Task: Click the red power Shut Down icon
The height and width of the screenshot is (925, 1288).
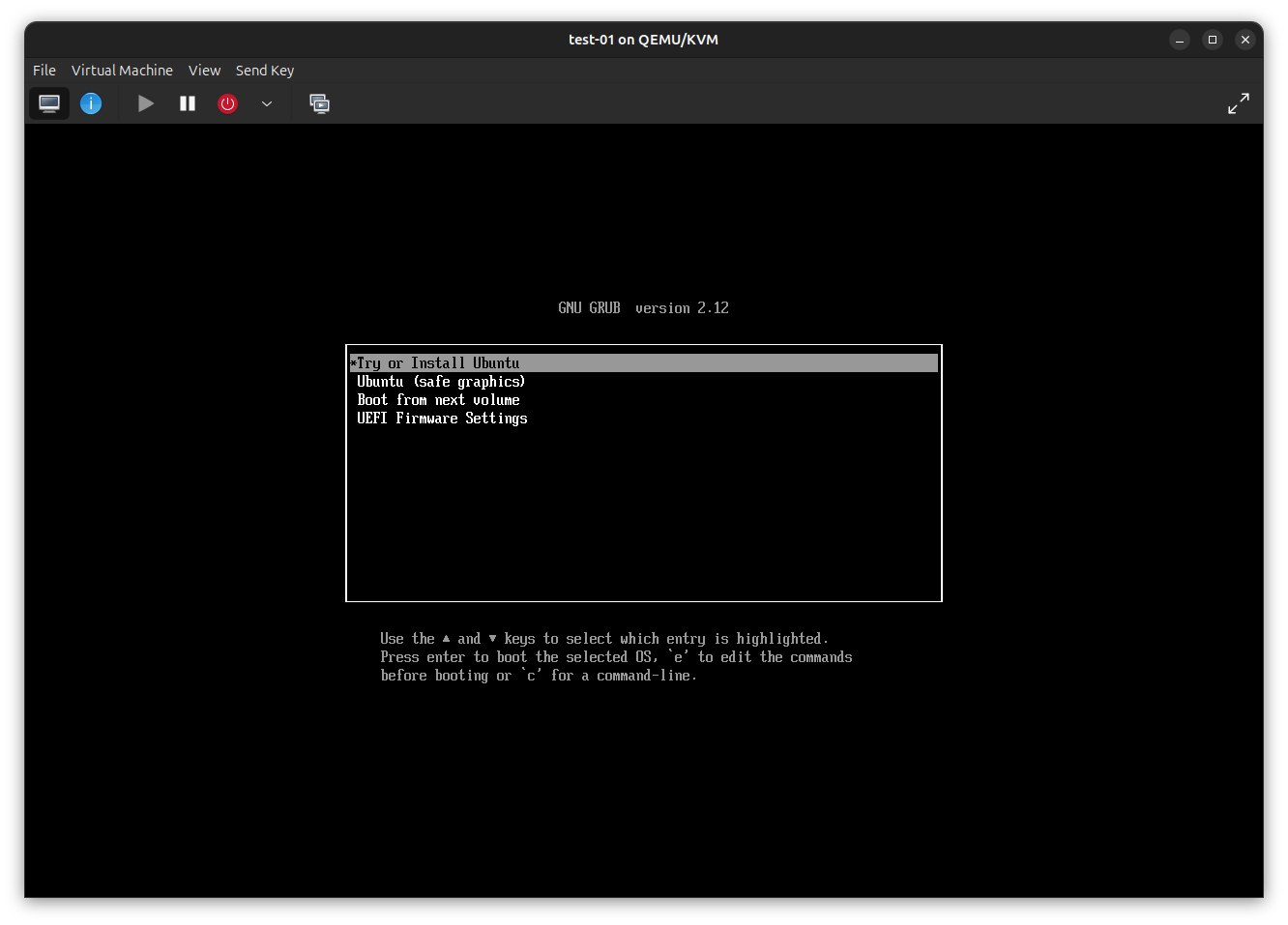Action: 228,103
